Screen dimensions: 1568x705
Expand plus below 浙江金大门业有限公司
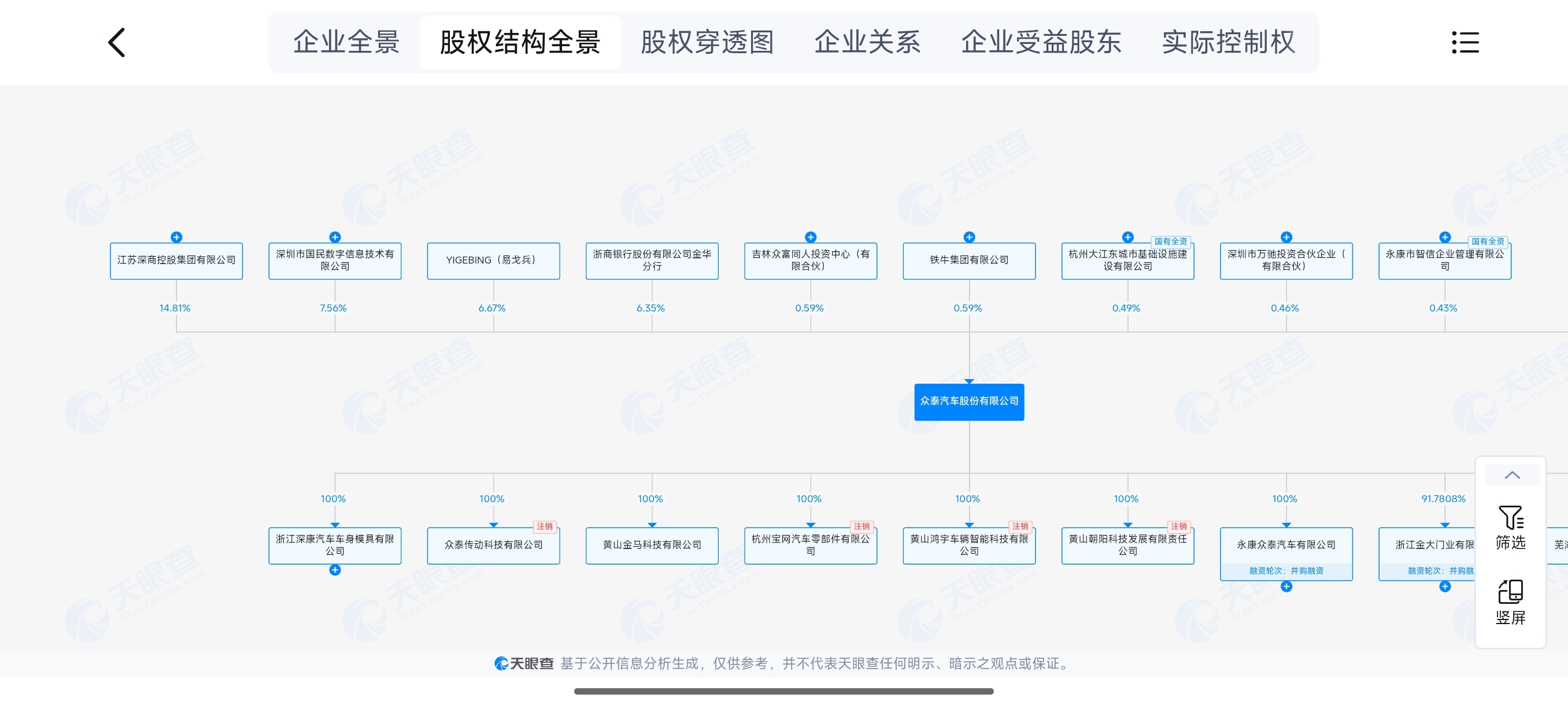pyautogui.click(x=1445, y=587)
